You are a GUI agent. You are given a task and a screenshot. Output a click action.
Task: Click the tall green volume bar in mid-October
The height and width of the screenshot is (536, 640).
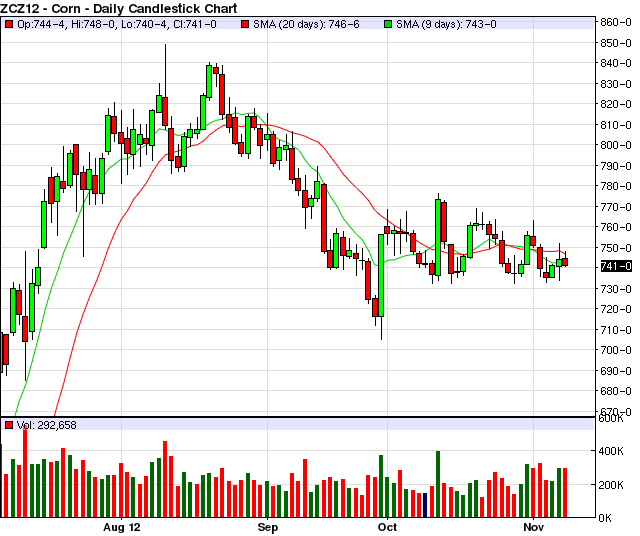(438, 484)
